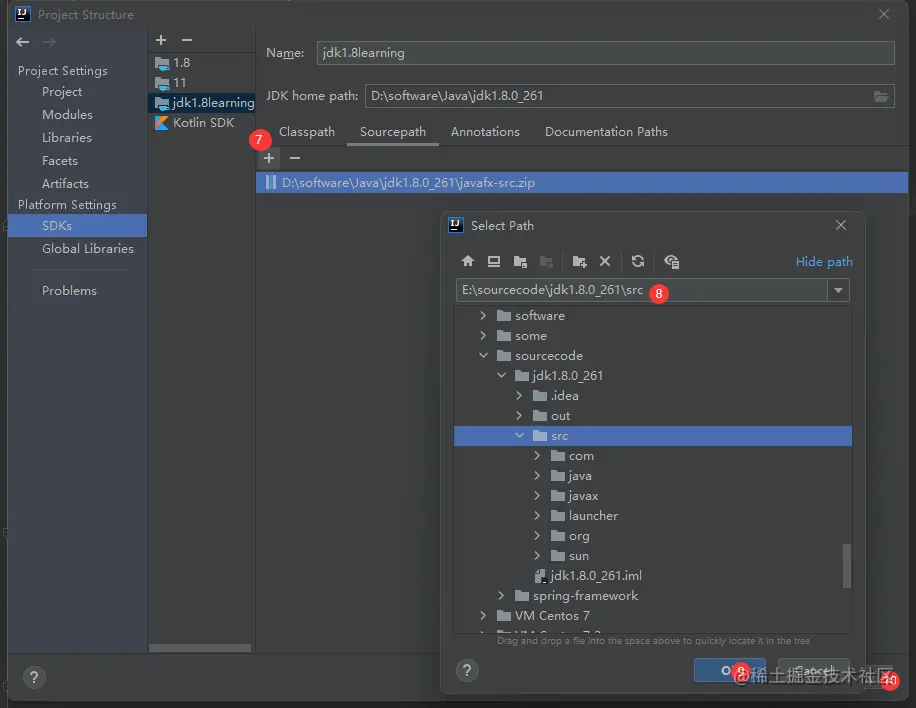This screenshot has height=708, width=916.
Task: Expand the launcher folder
Action: coord(537,515)
